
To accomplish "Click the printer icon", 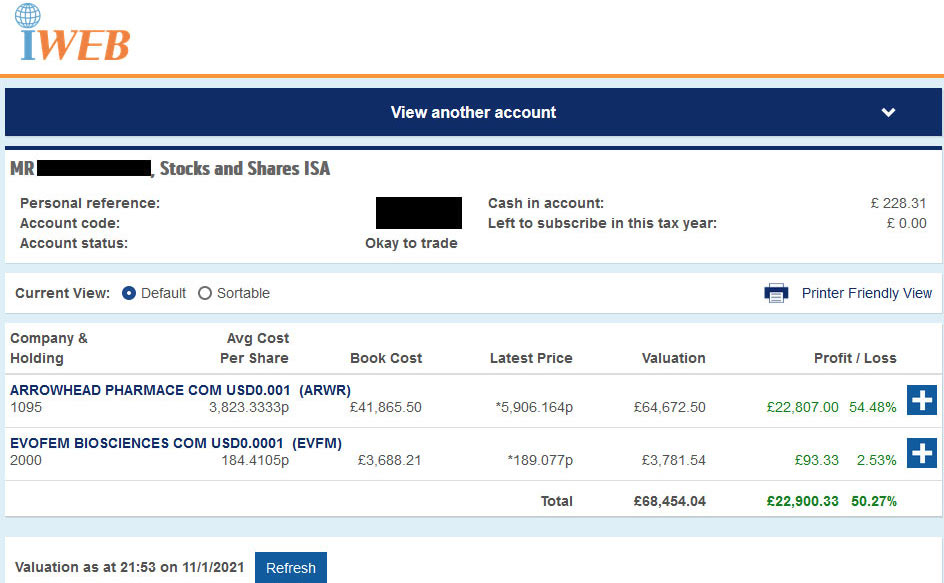I will tap(776, 293).
